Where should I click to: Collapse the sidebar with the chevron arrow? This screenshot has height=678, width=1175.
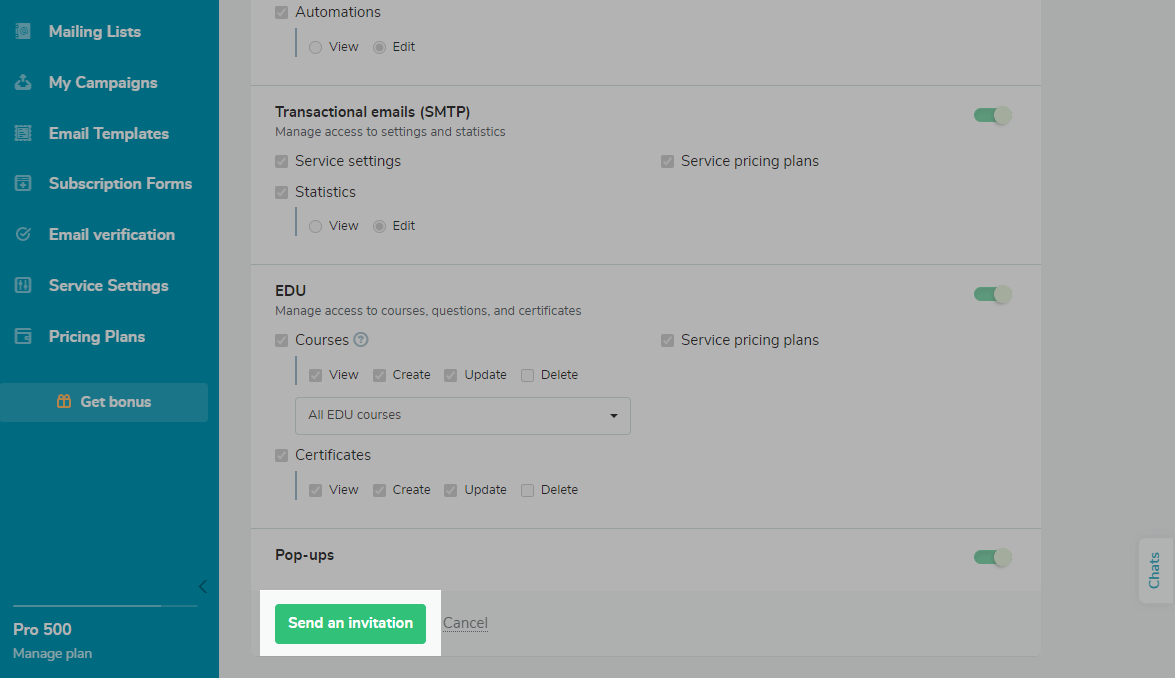pos(202,586)
